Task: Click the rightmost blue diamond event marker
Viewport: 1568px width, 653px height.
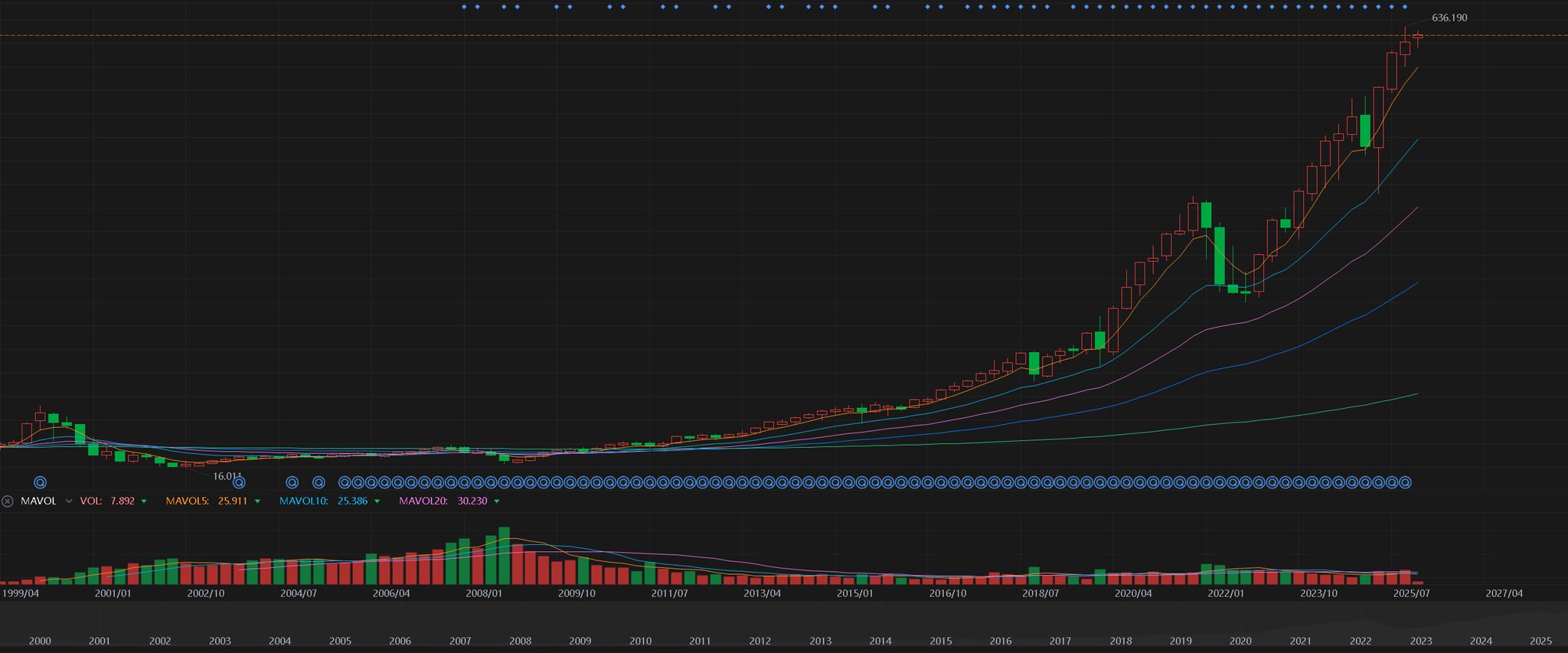Action: point(1405,7)
